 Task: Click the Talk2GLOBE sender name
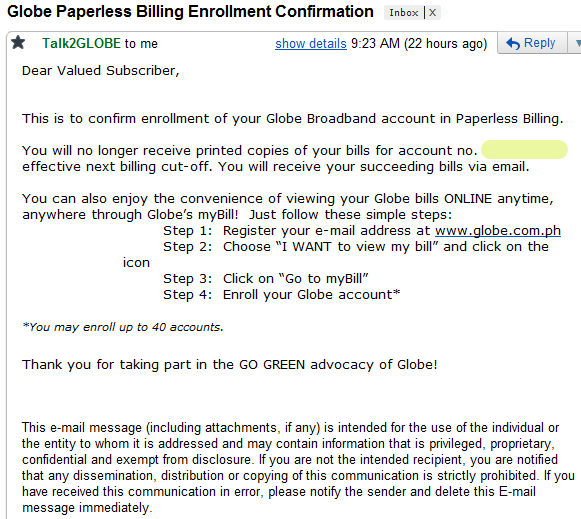(81, 43)
